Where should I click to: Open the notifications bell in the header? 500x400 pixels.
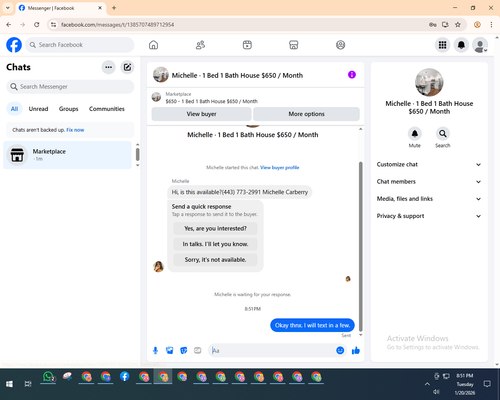[x=461, y=45]
